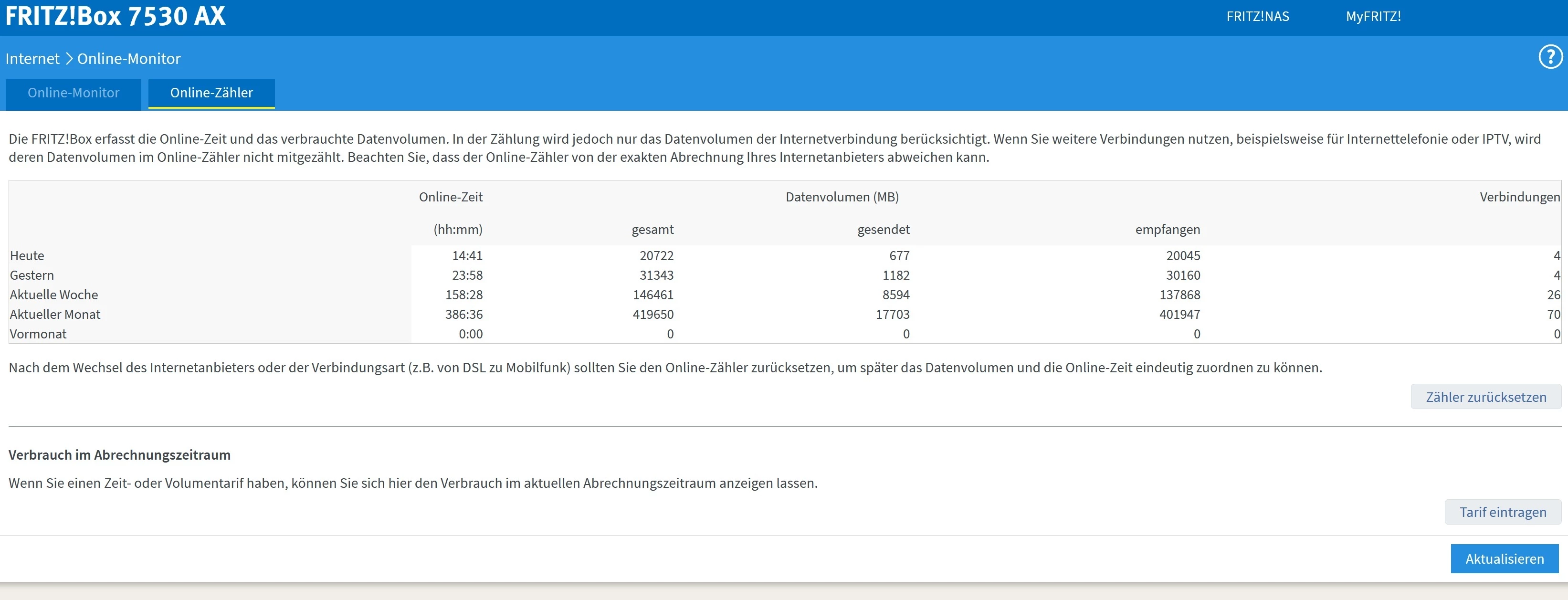
Task: Click the Online-Monitor breadcrumb text
Action: (128, 58)
